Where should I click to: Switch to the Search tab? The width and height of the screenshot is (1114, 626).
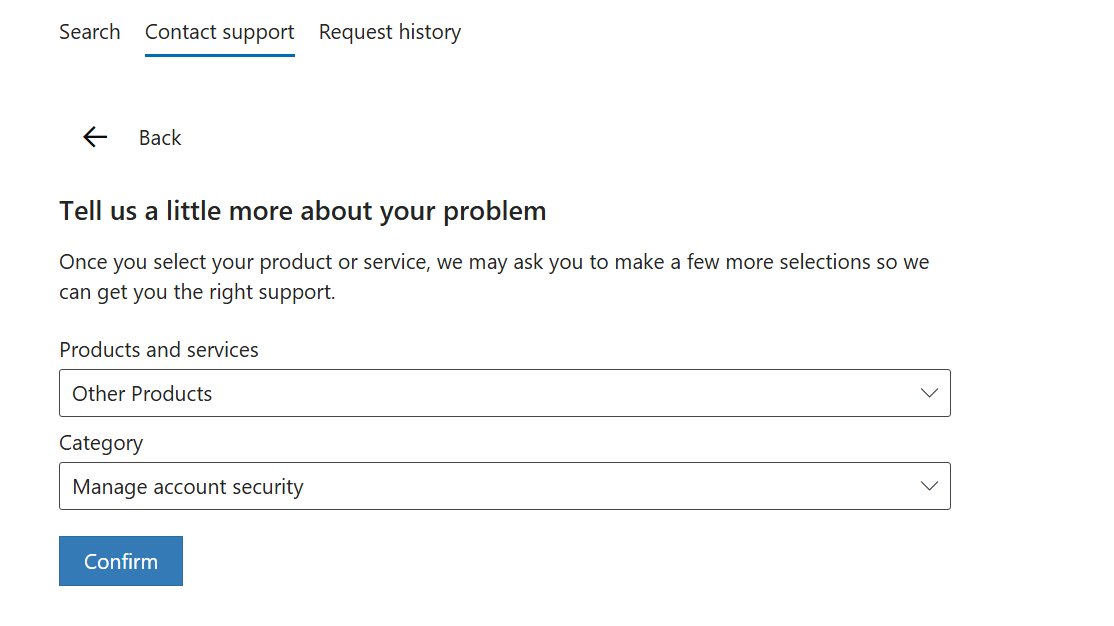coord(89,32)
